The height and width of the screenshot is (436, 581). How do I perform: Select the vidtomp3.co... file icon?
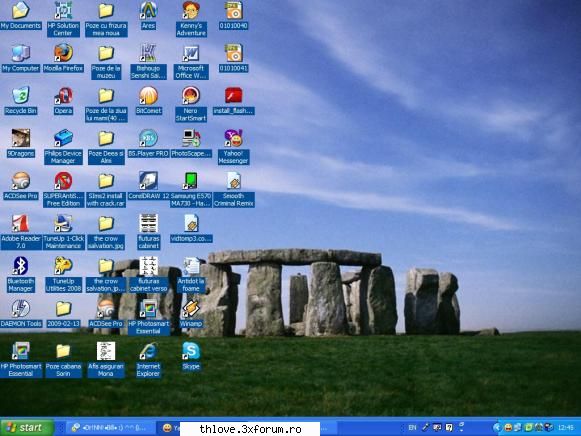click(x=191, y=229)
